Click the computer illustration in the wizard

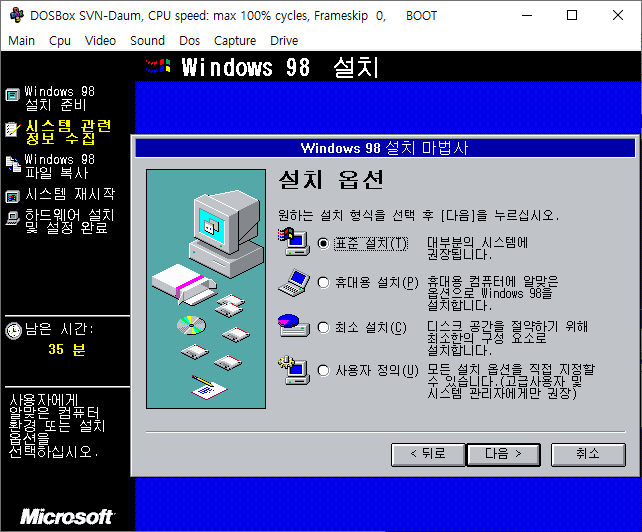pyautogui.click(x=206, y=289)
